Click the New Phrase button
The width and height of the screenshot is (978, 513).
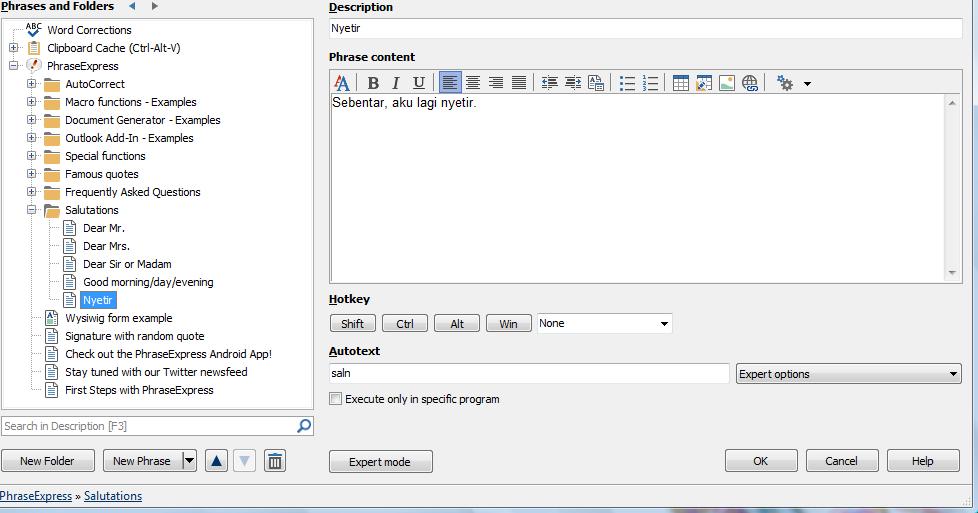click(142, 461)
